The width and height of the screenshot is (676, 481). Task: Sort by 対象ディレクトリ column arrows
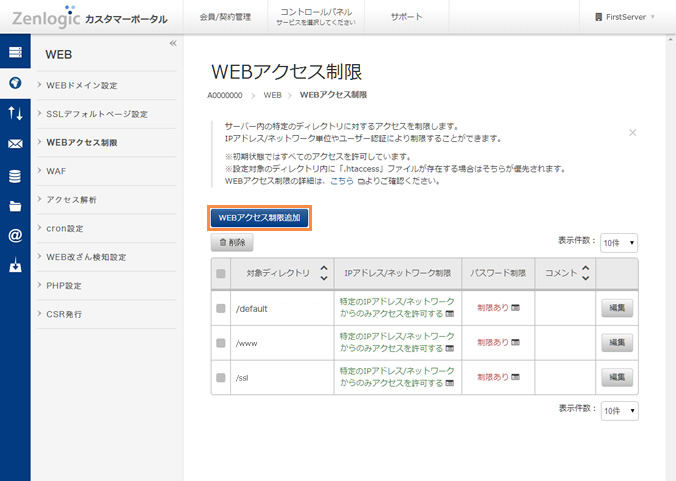pos(324,273)
